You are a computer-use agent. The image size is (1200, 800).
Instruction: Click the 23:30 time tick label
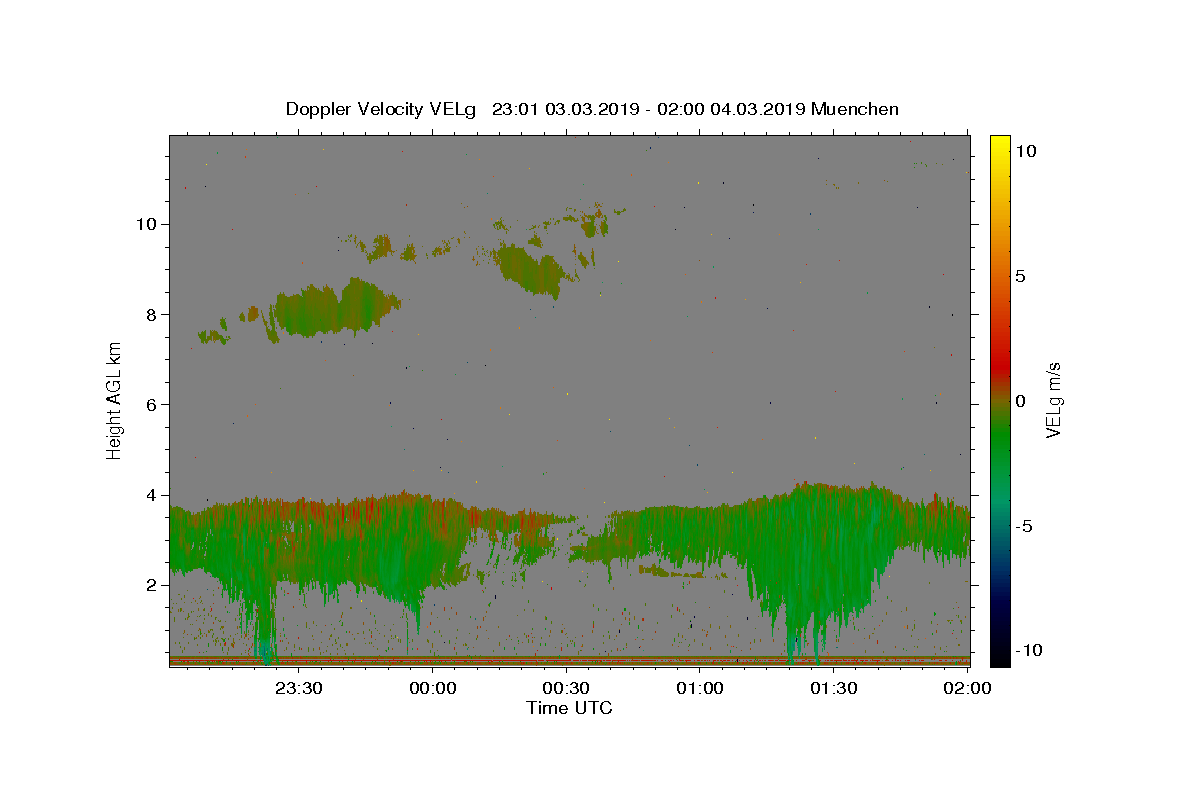pyautogui.click(x=299, y=688)
